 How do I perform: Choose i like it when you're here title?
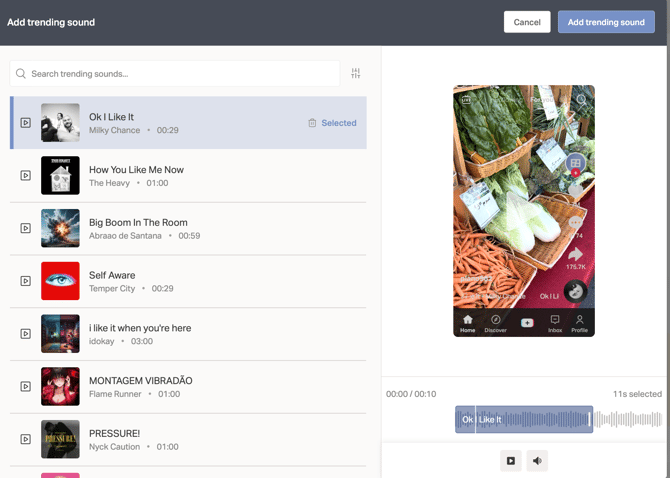tap(140, 328)
